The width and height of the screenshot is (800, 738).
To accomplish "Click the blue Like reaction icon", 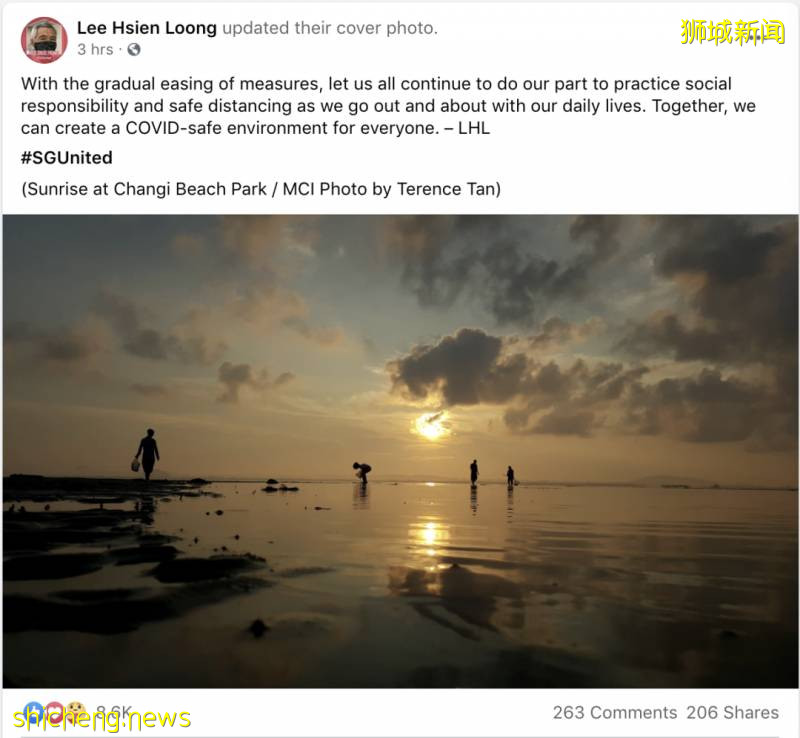I will point(33,711).
